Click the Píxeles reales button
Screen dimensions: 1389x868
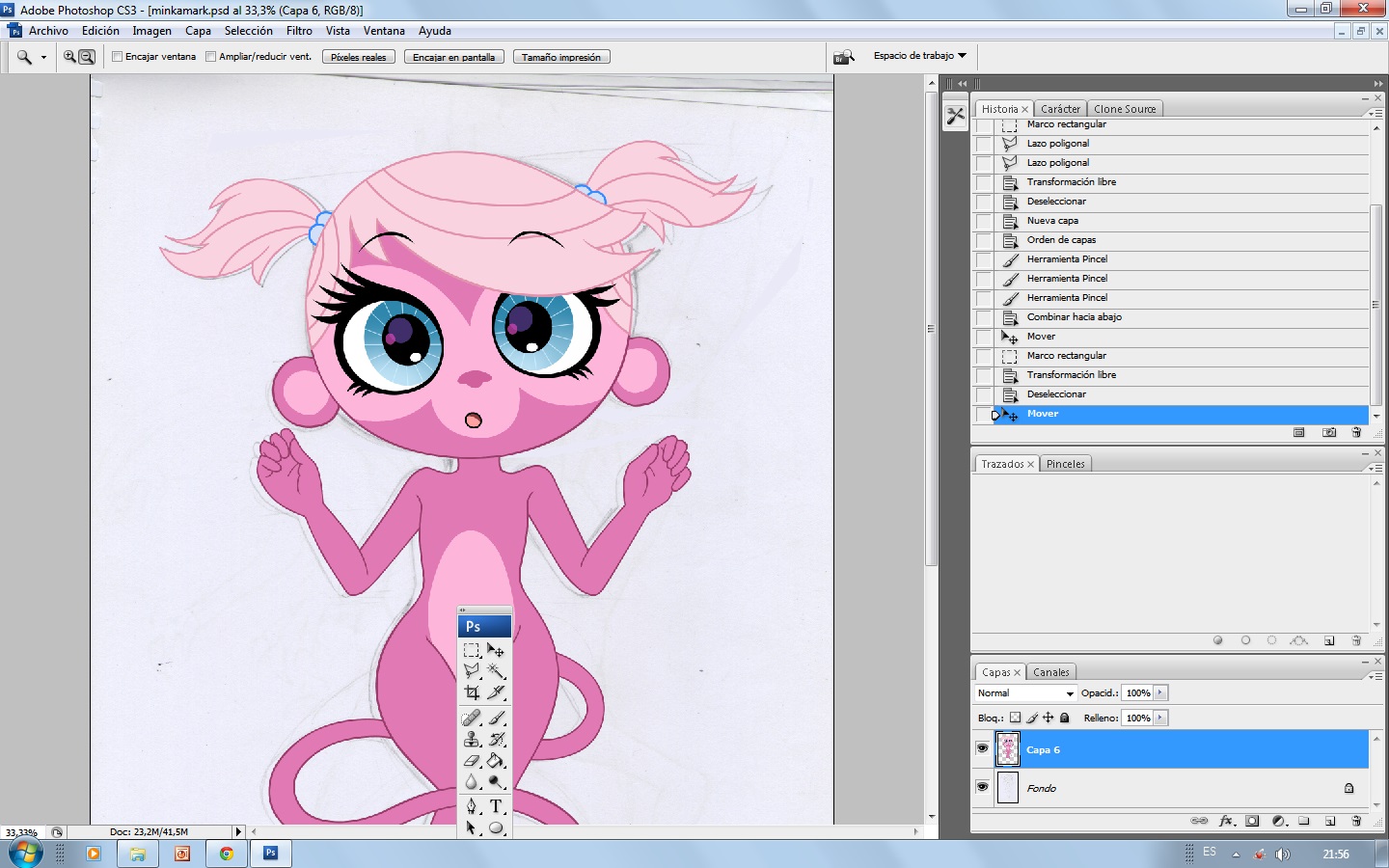(358, 57)
